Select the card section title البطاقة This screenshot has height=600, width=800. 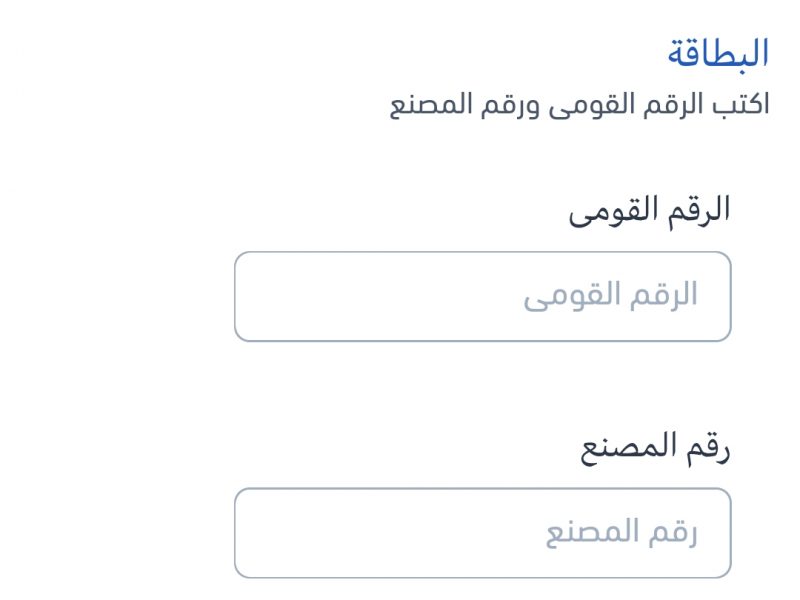tap(718, 53)
